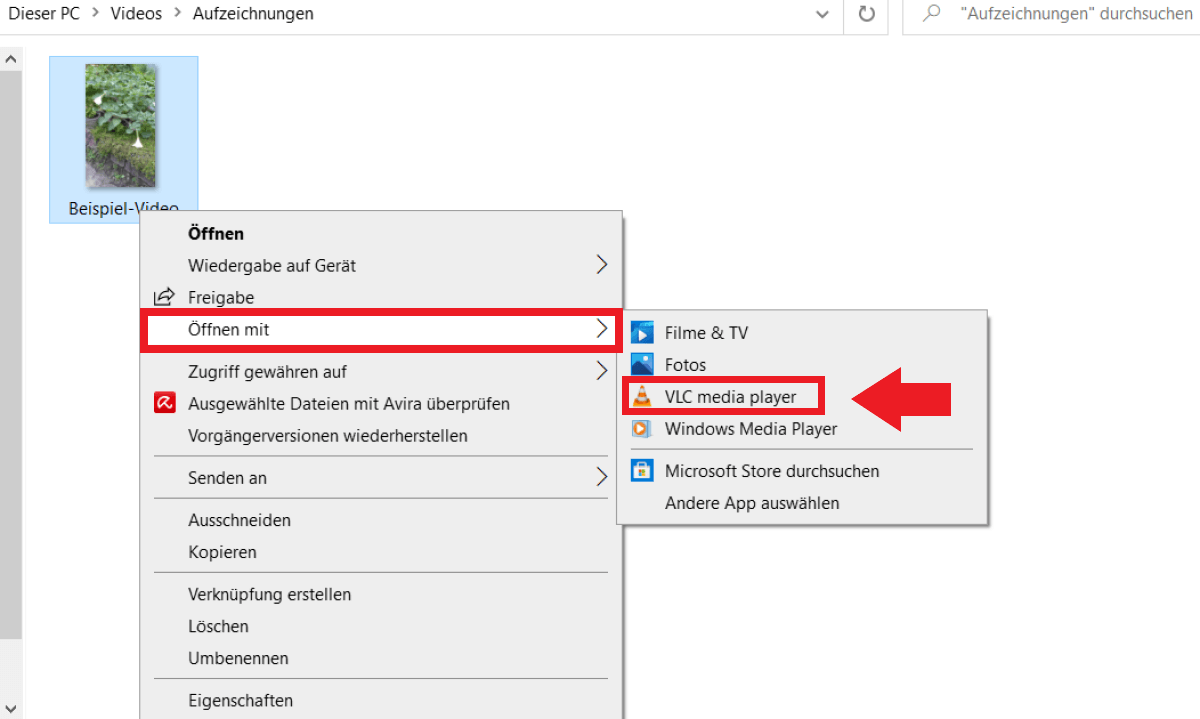
Task: Select Freigabe in the context menu
Action: [x=381, y=298]
